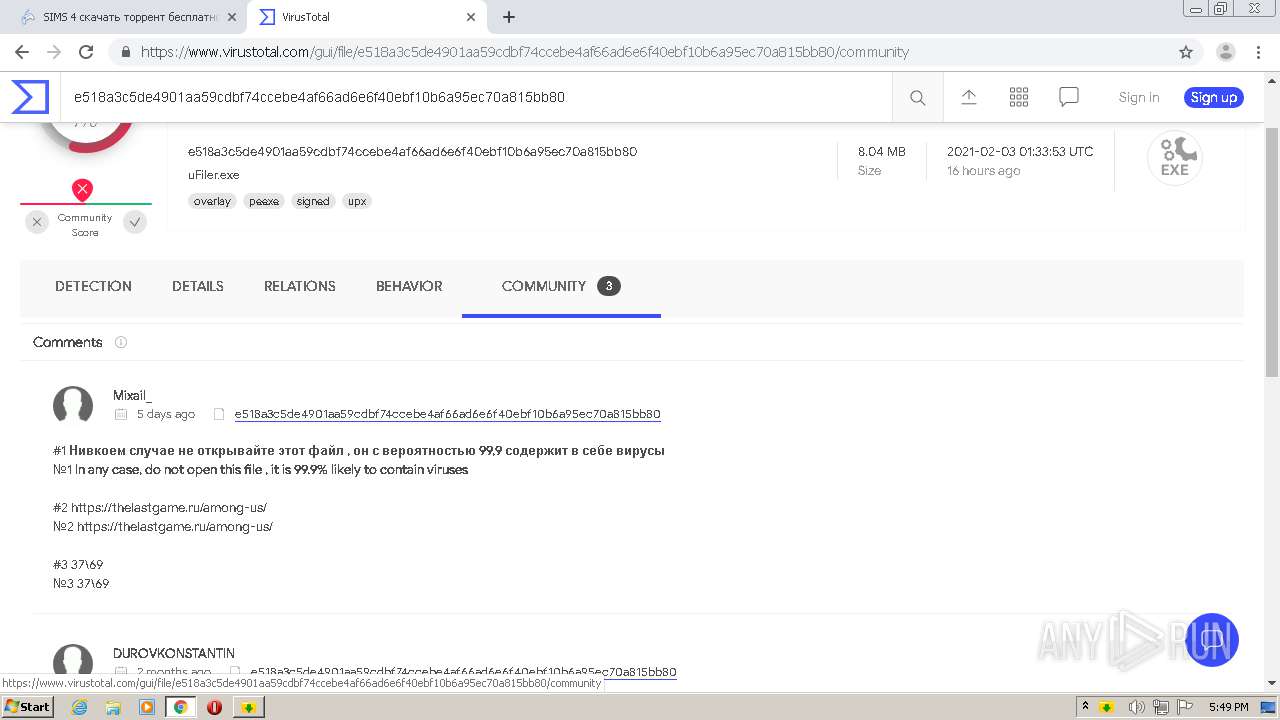Open DUROVKONSTANTIN profile name link

tap(174, 653)
